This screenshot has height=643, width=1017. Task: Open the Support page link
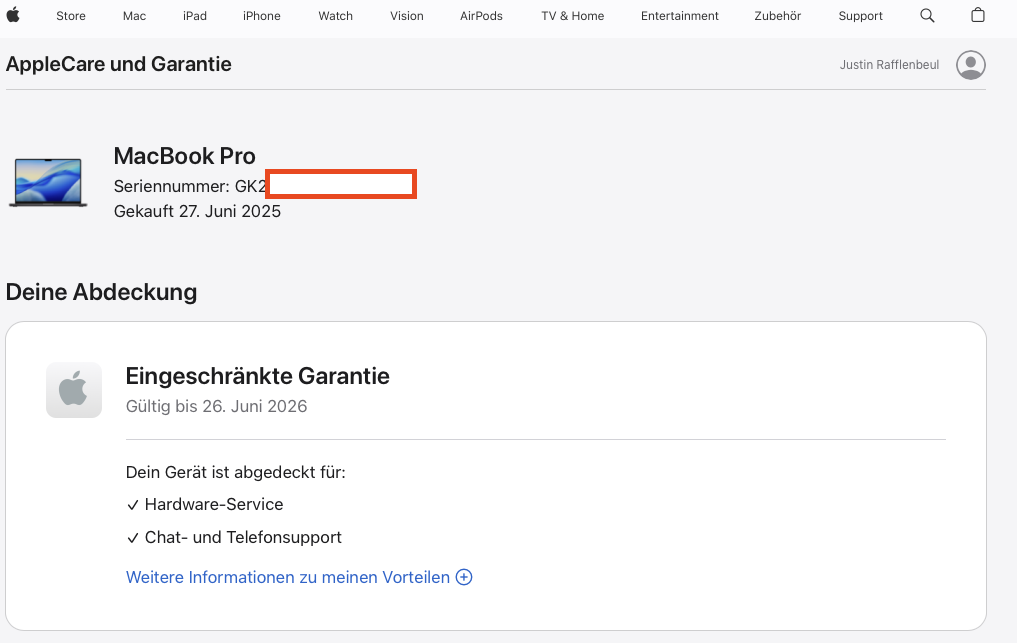tap(861, 16)
